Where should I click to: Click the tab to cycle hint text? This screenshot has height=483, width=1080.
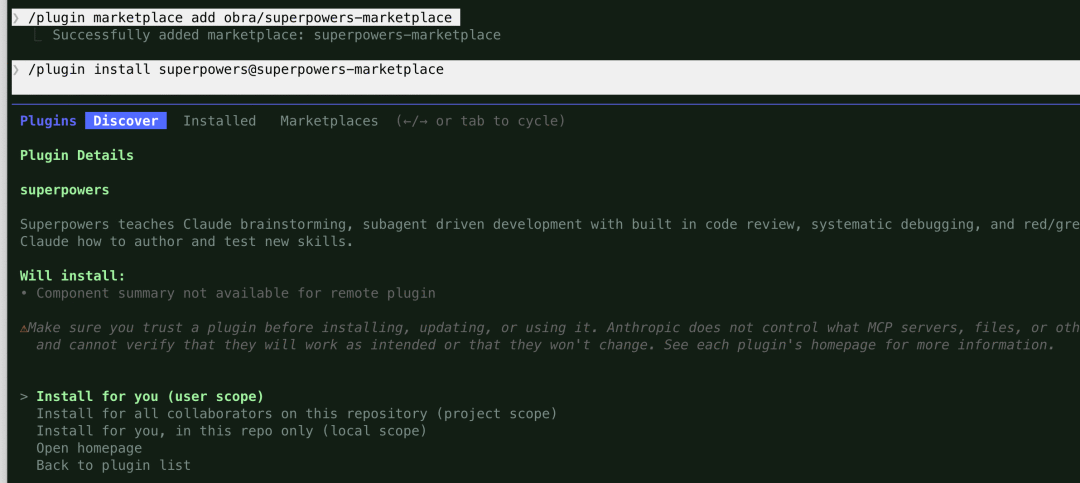[x=481, y=121]
